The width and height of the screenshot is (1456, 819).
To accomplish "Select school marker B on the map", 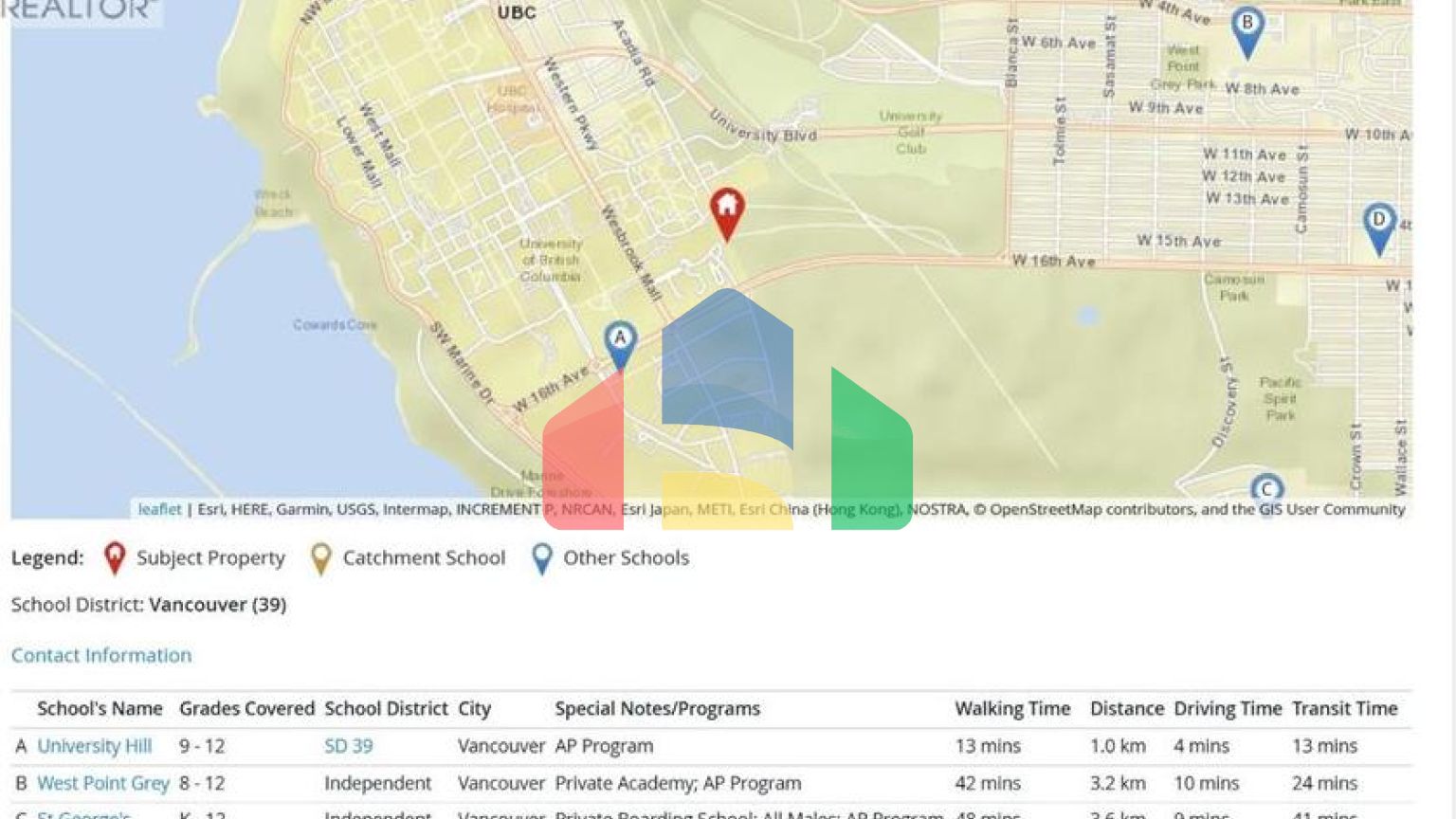I will click(1247, 27).
